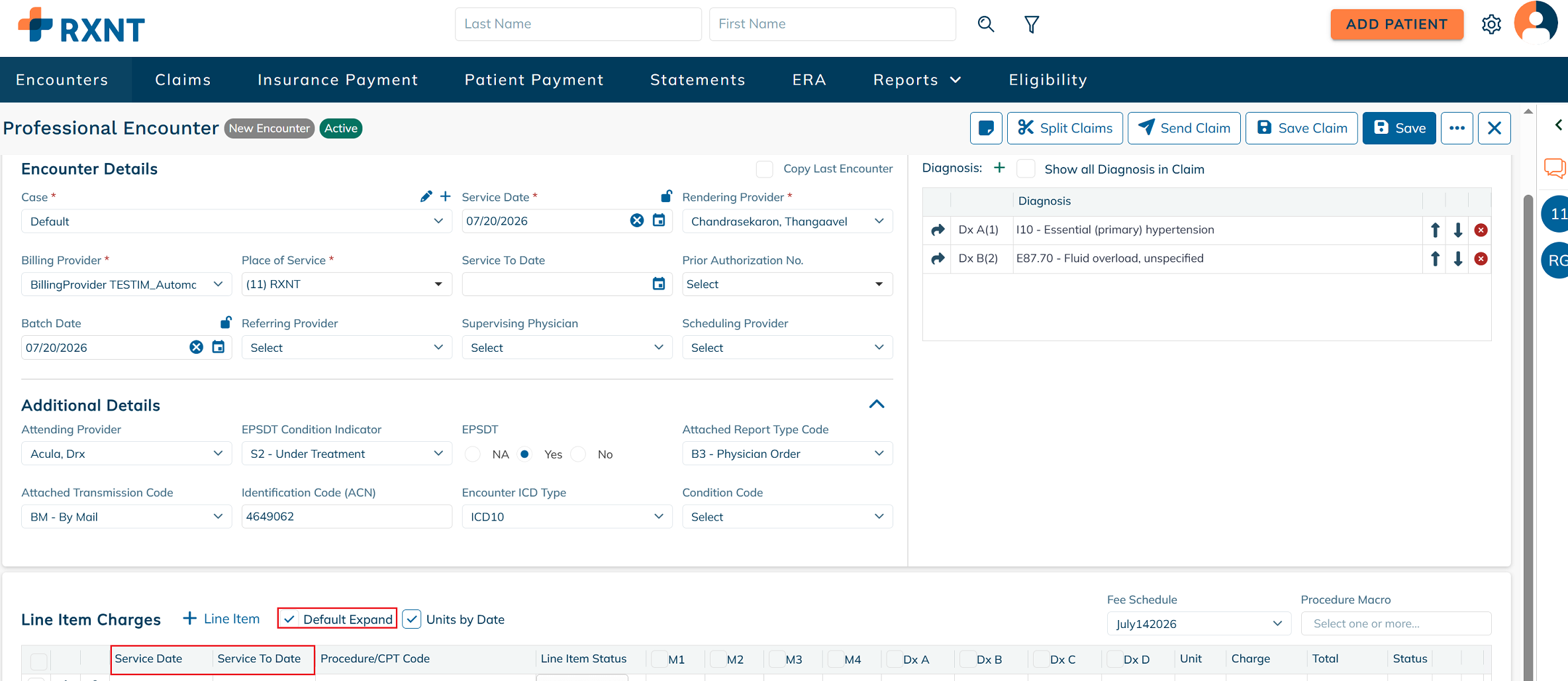Collapse the Additional Details section
1568x681 pixels.
(876, 404)
